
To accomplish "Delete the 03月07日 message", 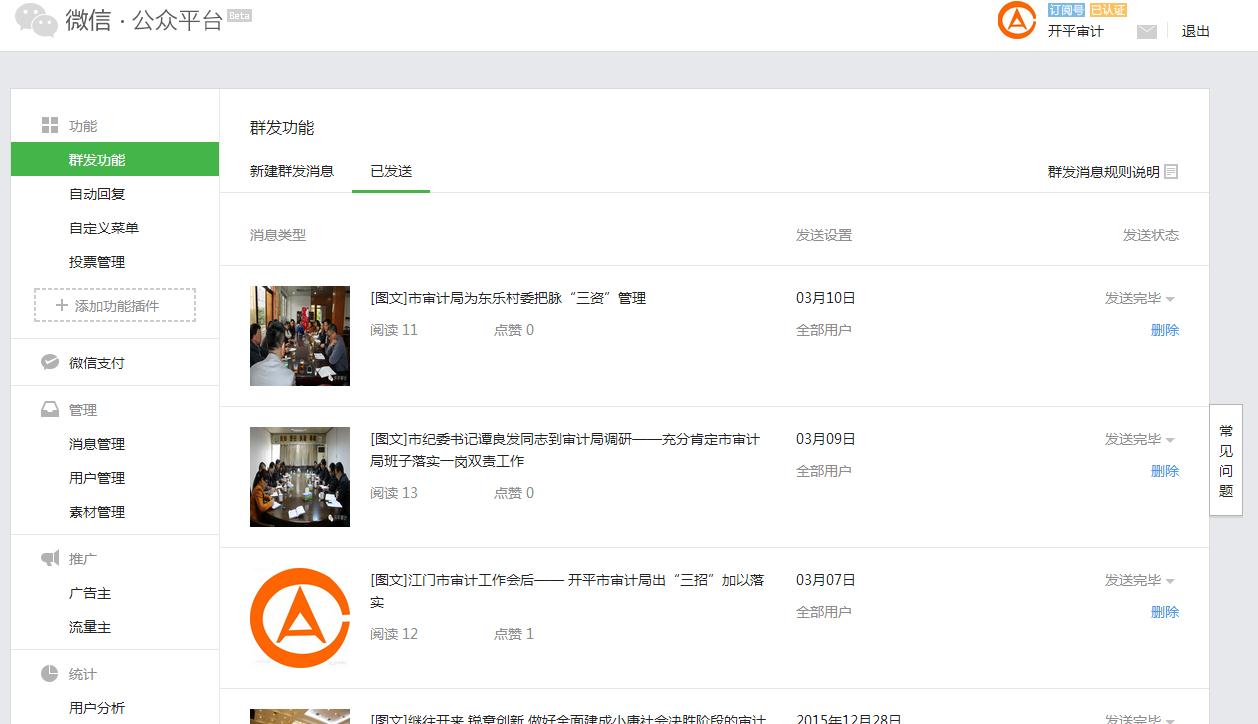I will point(1165,612).
